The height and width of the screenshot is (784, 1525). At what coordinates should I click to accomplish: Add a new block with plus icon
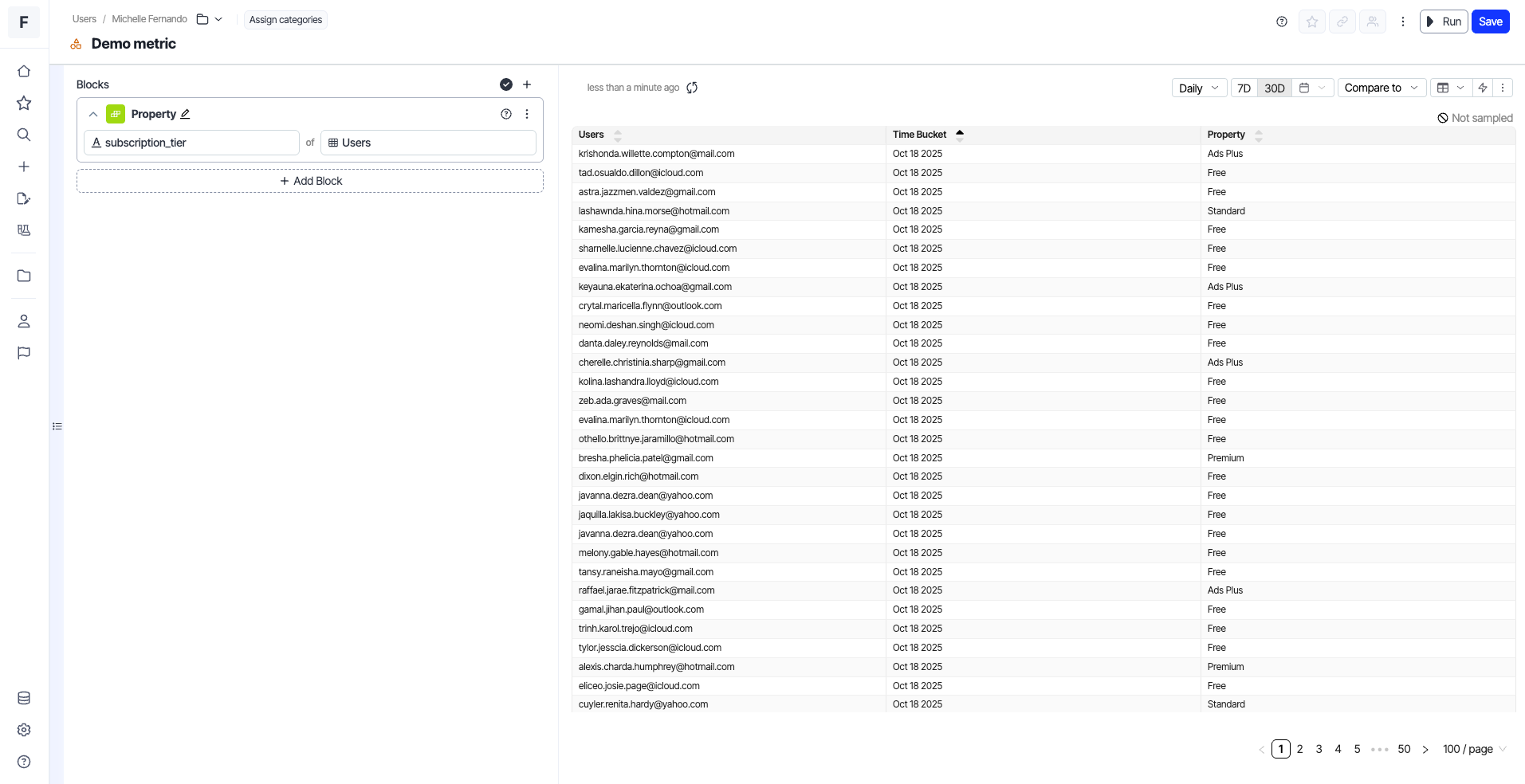(527, 84)
